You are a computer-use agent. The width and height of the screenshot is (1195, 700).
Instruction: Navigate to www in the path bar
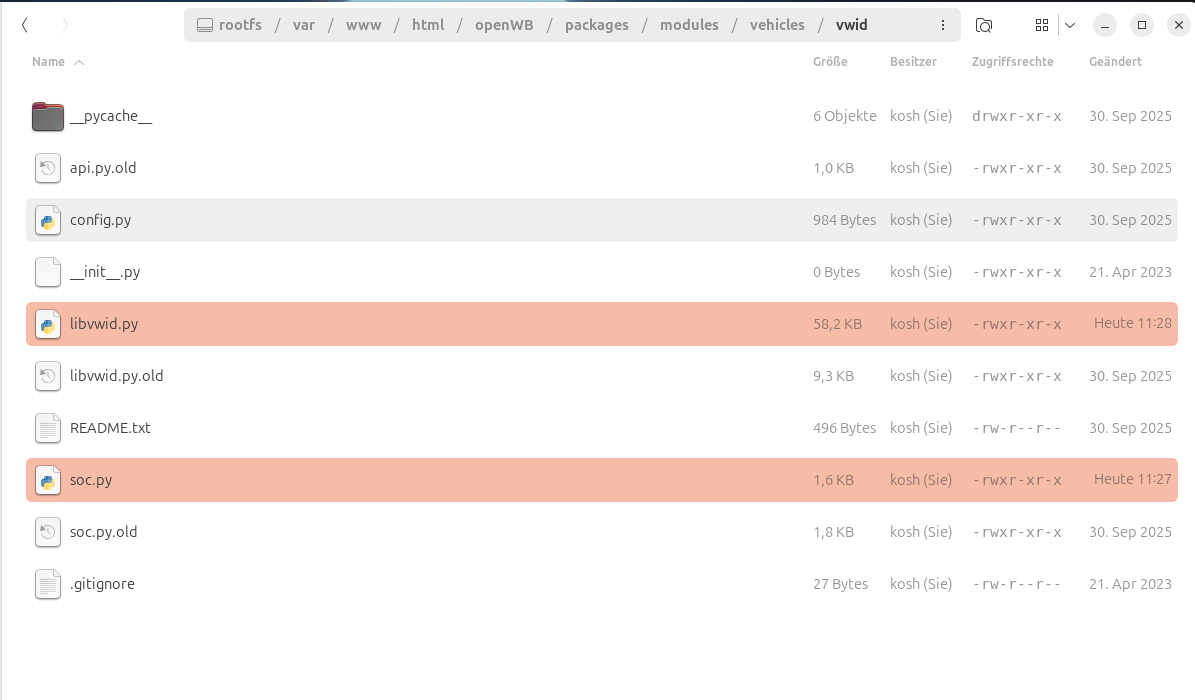point(364,25)
